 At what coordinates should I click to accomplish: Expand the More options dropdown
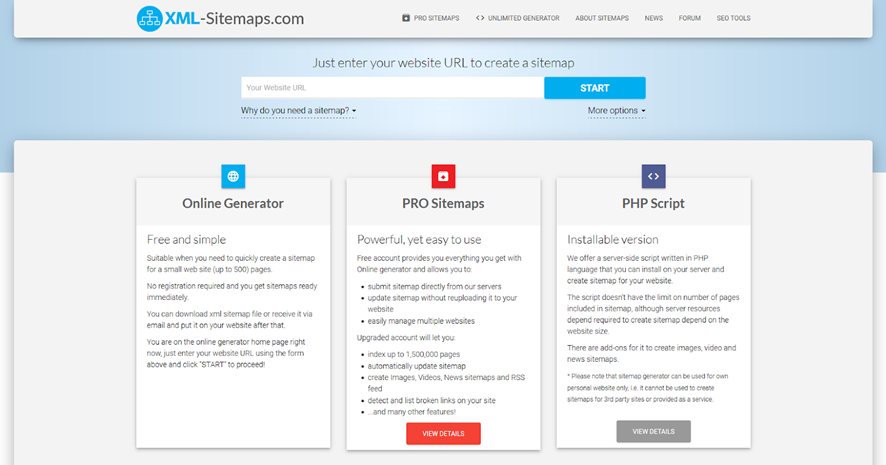coord(616,111)
